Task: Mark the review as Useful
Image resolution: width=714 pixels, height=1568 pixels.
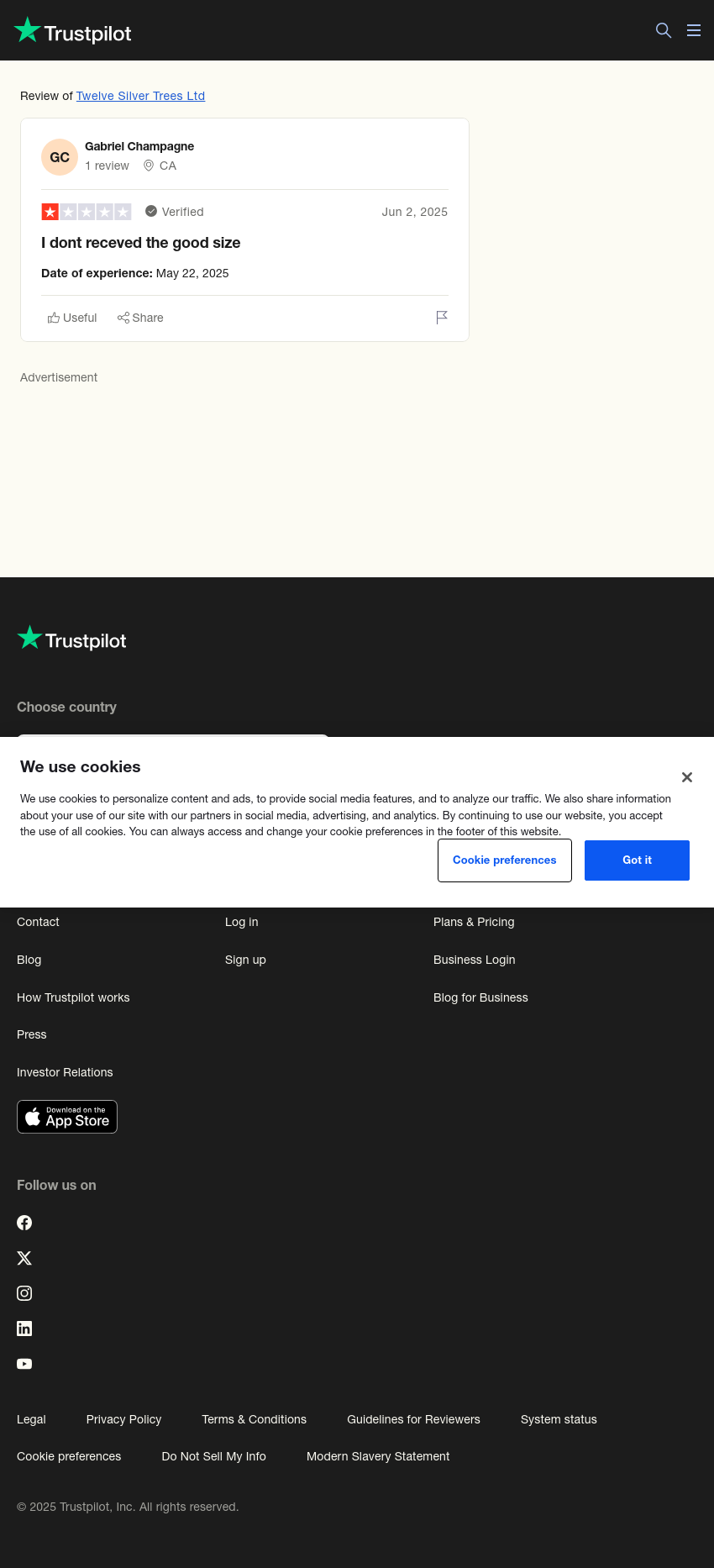Action: coord(72,318)
